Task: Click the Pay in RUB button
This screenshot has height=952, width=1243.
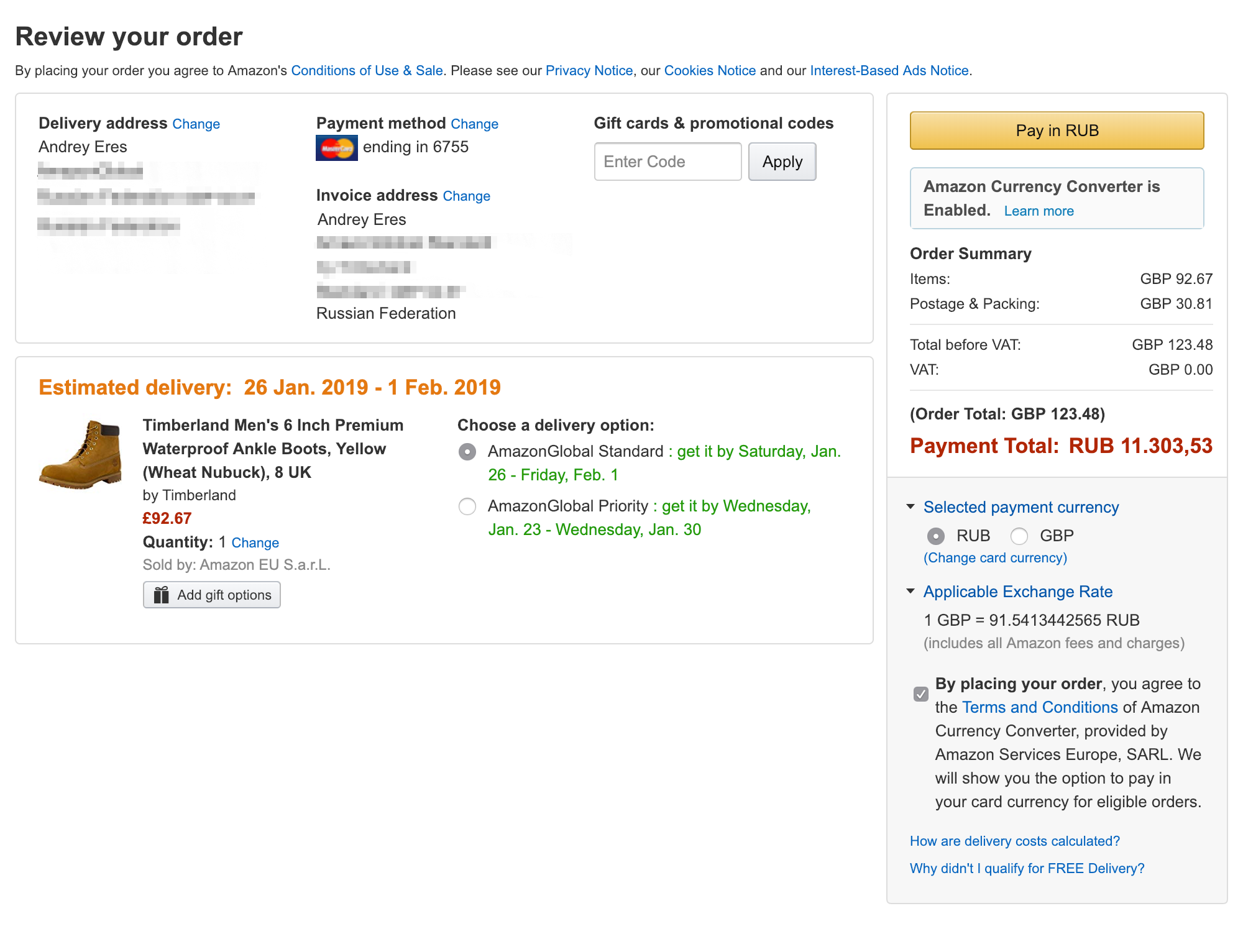Action: (1057, 130)
